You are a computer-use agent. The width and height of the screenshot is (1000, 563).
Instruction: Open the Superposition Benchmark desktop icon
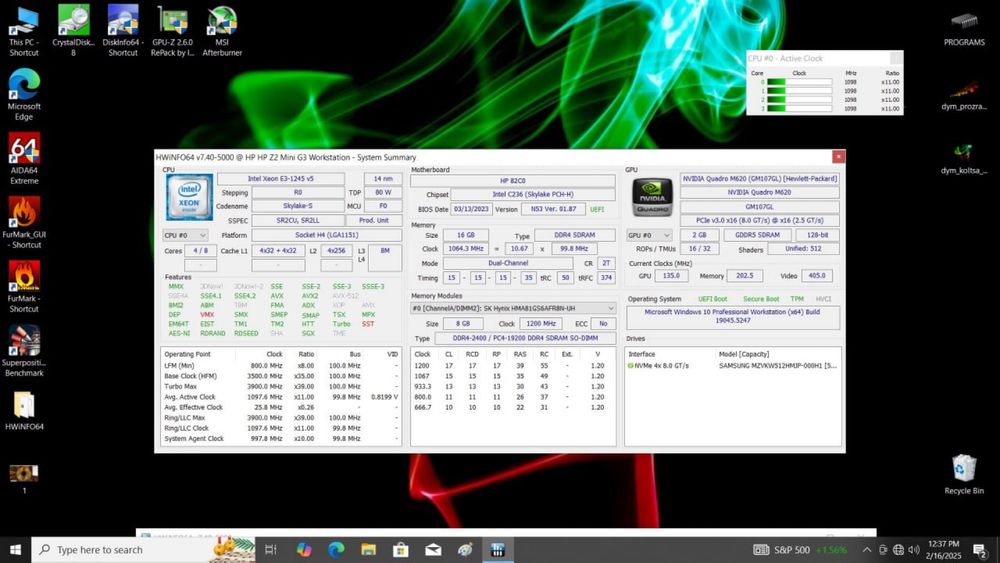pyautogui.click(x=24, y=351)
